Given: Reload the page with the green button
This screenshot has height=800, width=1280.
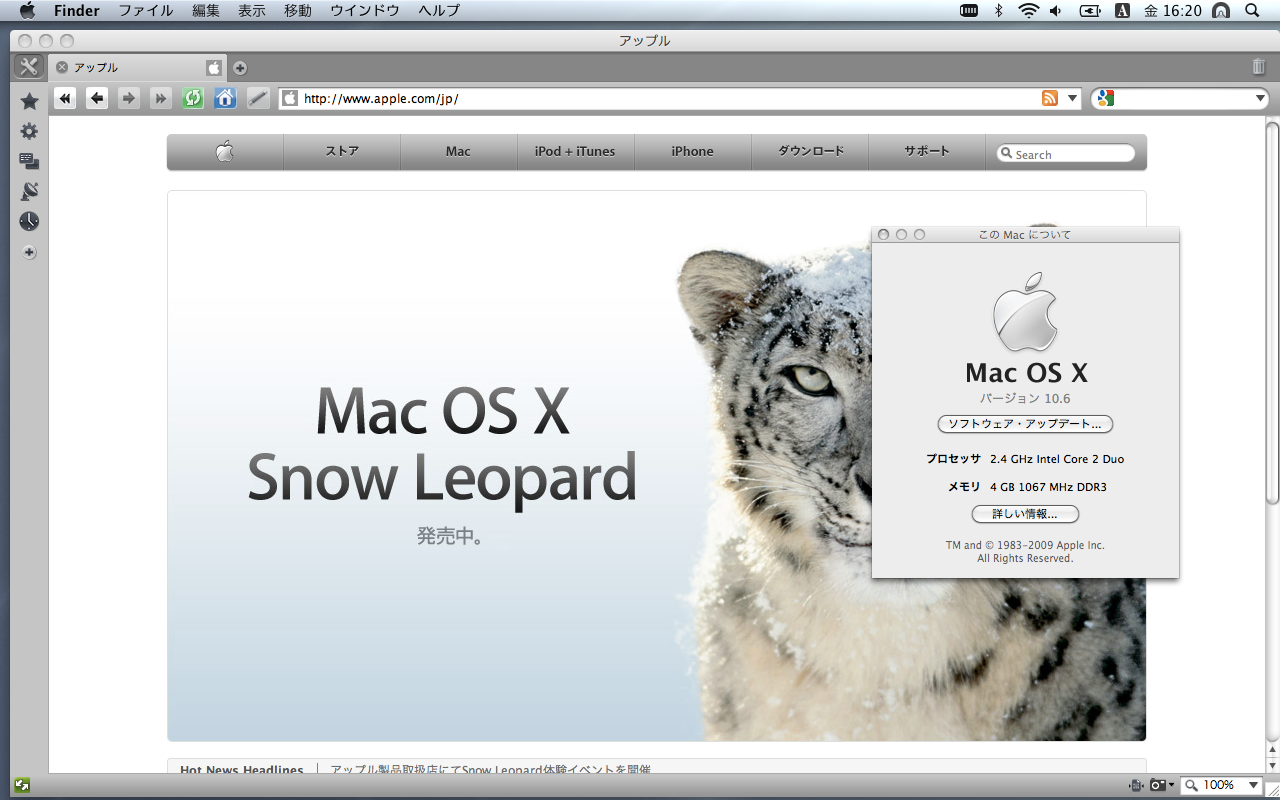Looking at the screenshot, I should (x=193, y=98).
